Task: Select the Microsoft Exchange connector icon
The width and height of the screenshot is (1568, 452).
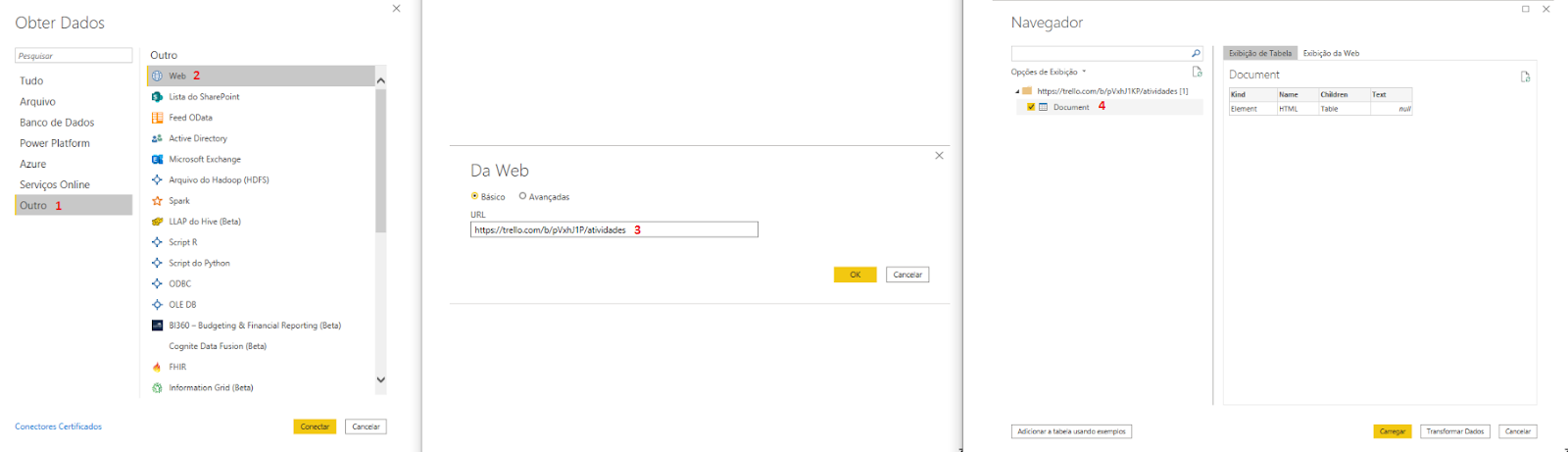Action: (x=157, y=159)
